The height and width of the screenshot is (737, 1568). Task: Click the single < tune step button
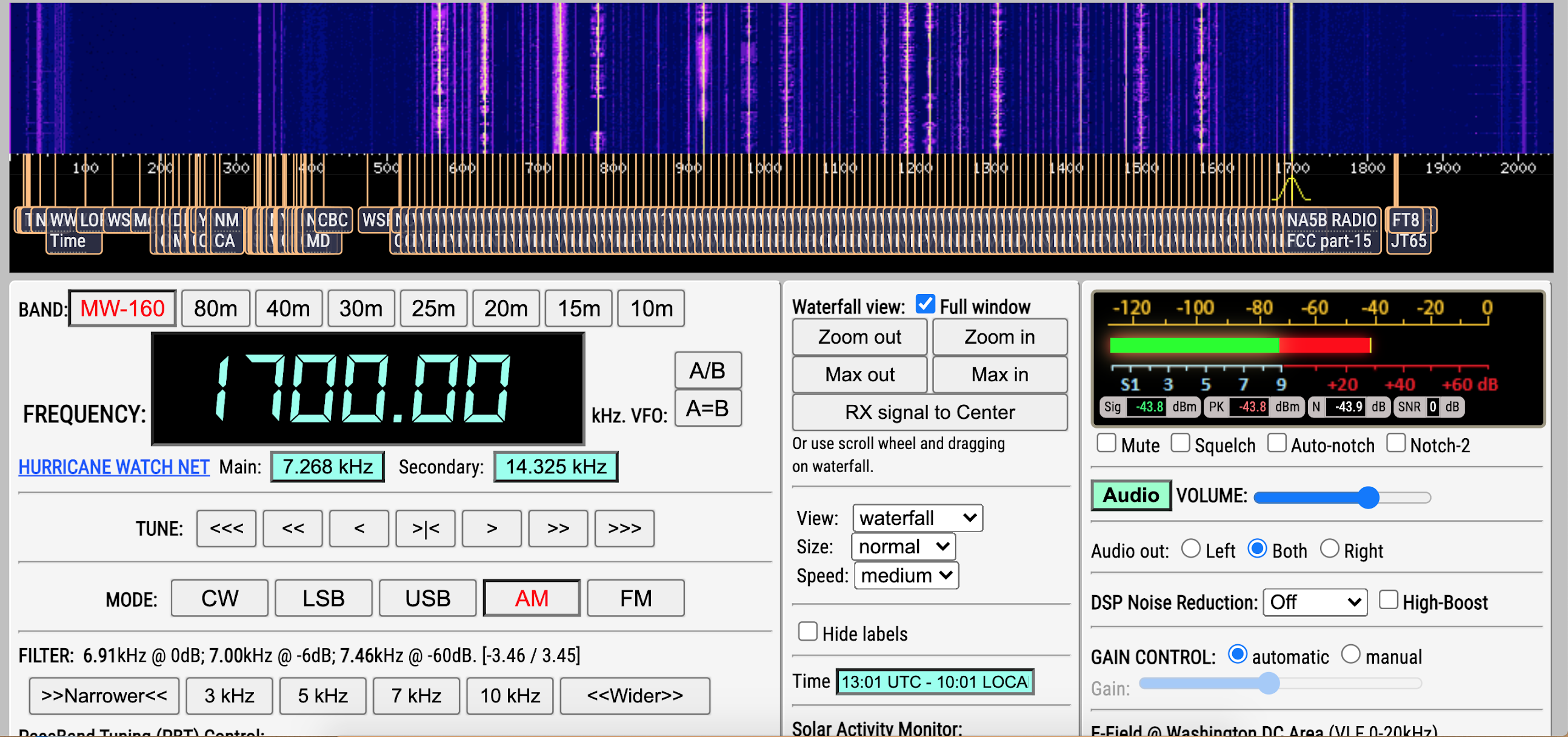tap(359, 529)
